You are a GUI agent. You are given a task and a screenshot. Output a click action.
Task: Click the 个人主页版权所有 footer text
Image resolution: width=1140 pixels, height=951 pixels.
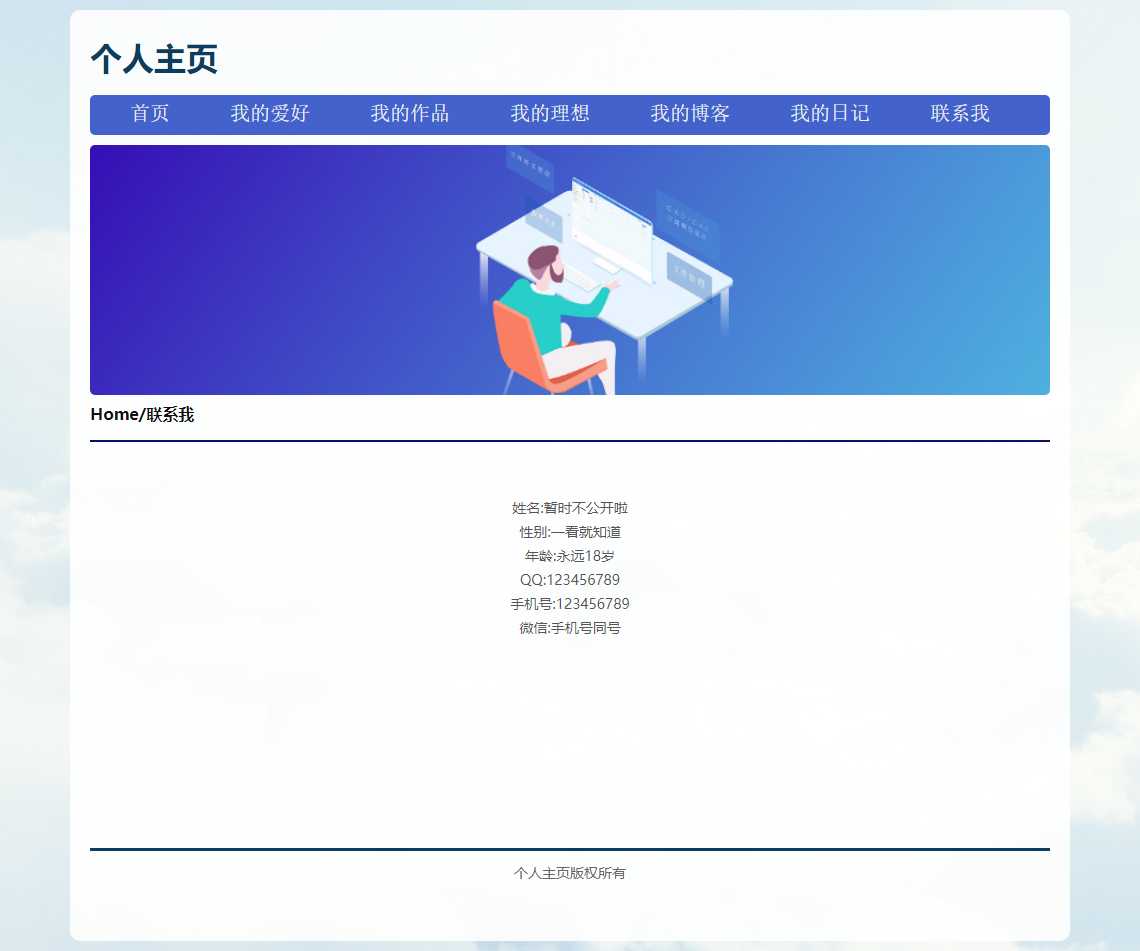click(570, 873)
